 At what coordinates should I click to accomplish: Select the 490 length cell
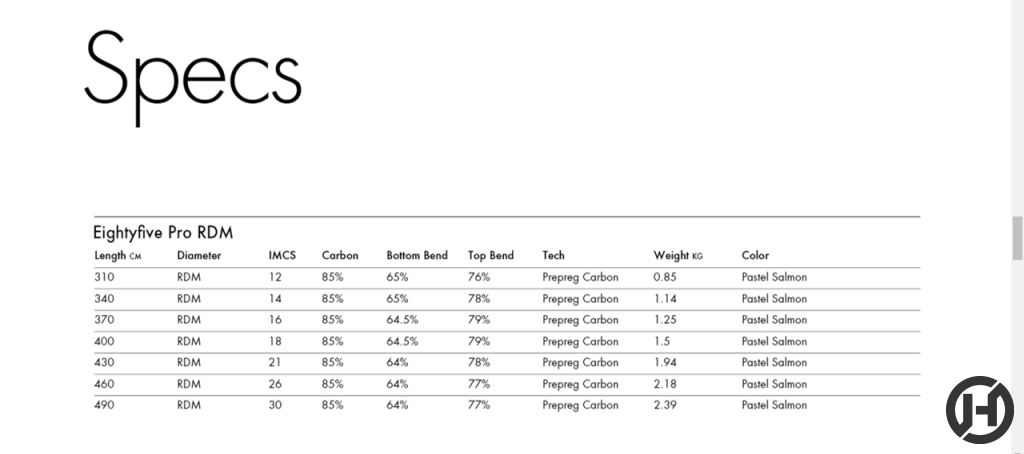(105, 406)
